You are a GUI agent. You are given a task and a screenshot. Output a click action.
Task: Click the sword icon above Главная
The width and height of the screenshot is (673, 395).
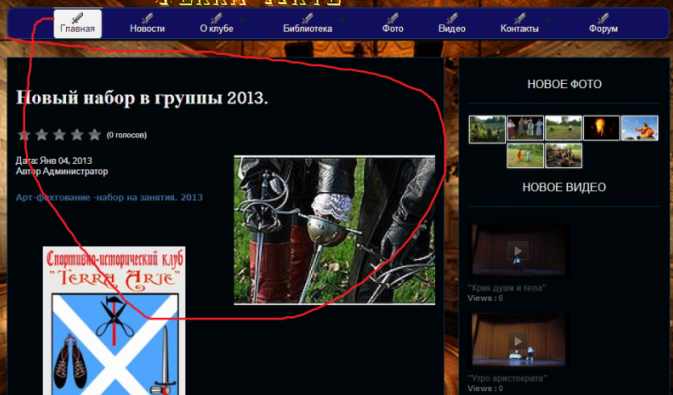pyautogui.click(x=77, y=18)
